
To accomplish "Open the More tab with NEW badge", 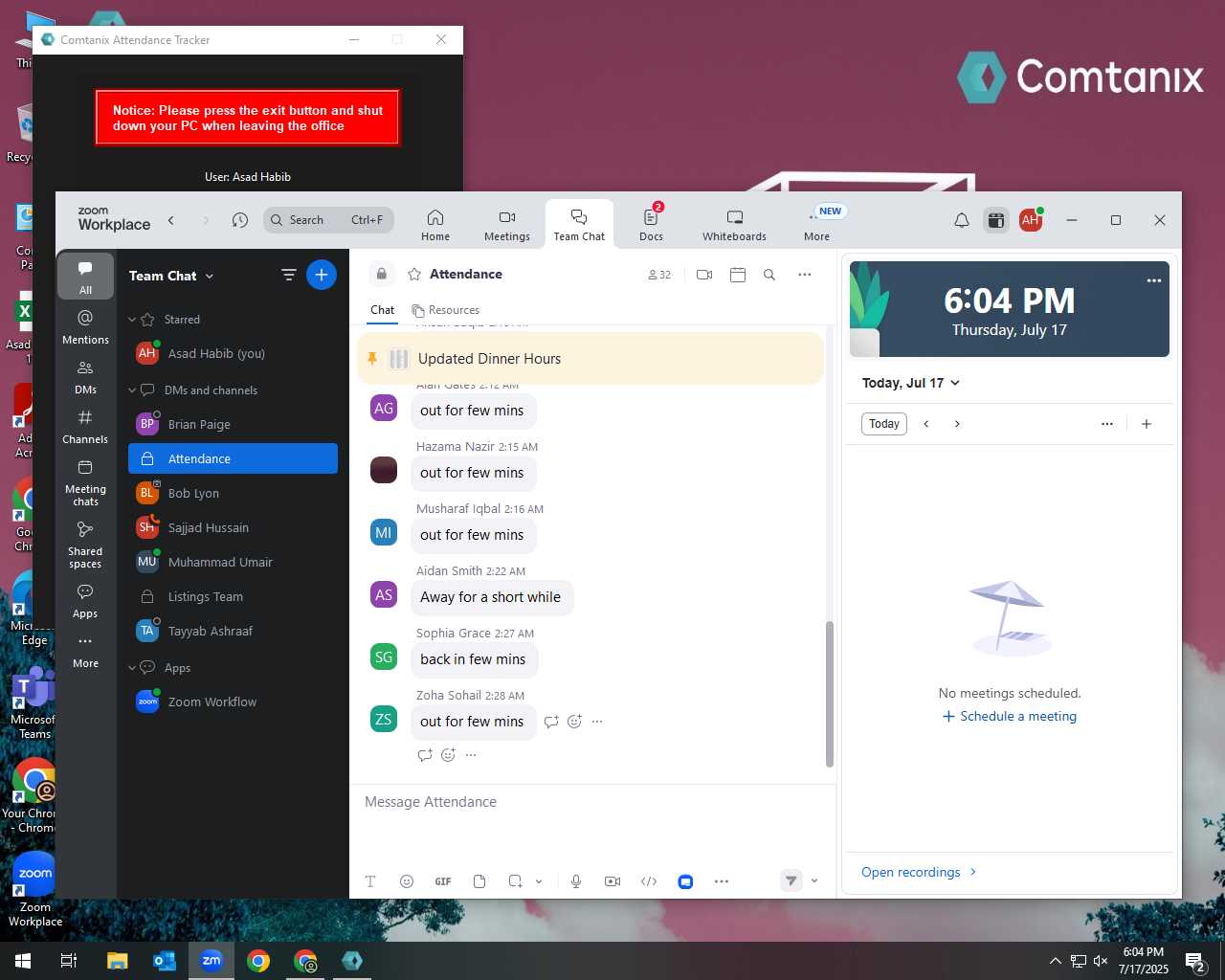I will point(817,225).
